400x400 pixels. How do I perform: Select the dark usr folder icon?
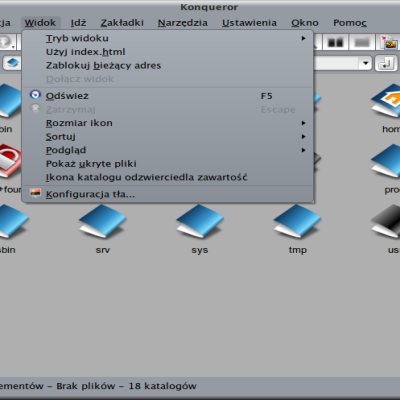pyautogui.click(x=386, y=221)
